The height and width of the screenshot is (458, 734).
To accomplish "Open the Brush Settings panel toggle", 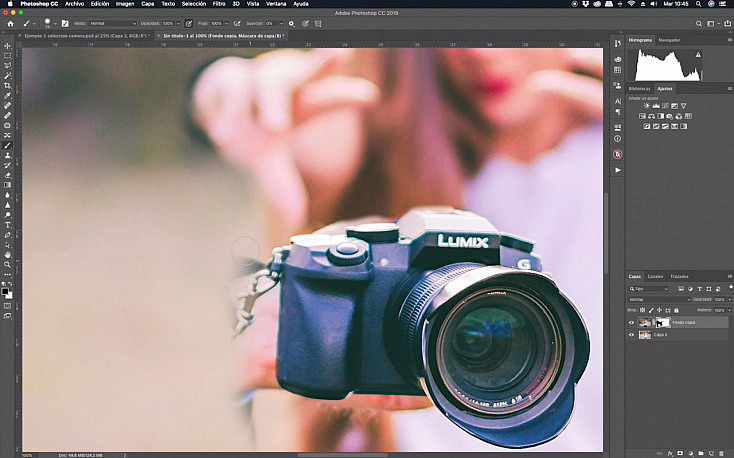I will [x=65, y=23].
